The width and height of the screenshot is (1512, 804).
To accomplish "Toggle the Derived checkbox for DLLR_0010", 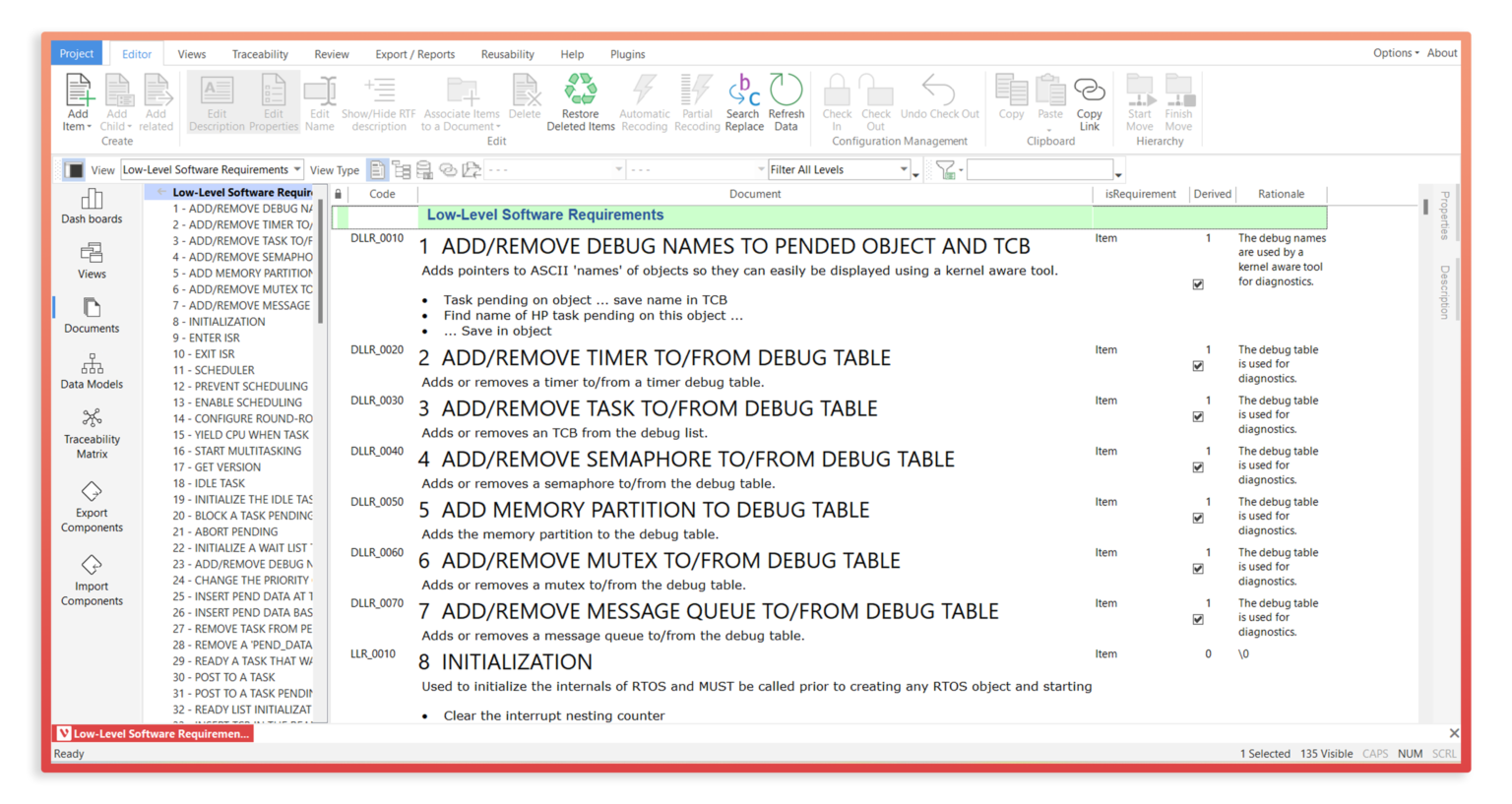I will pyautogui.click(x=1198, y=283).
